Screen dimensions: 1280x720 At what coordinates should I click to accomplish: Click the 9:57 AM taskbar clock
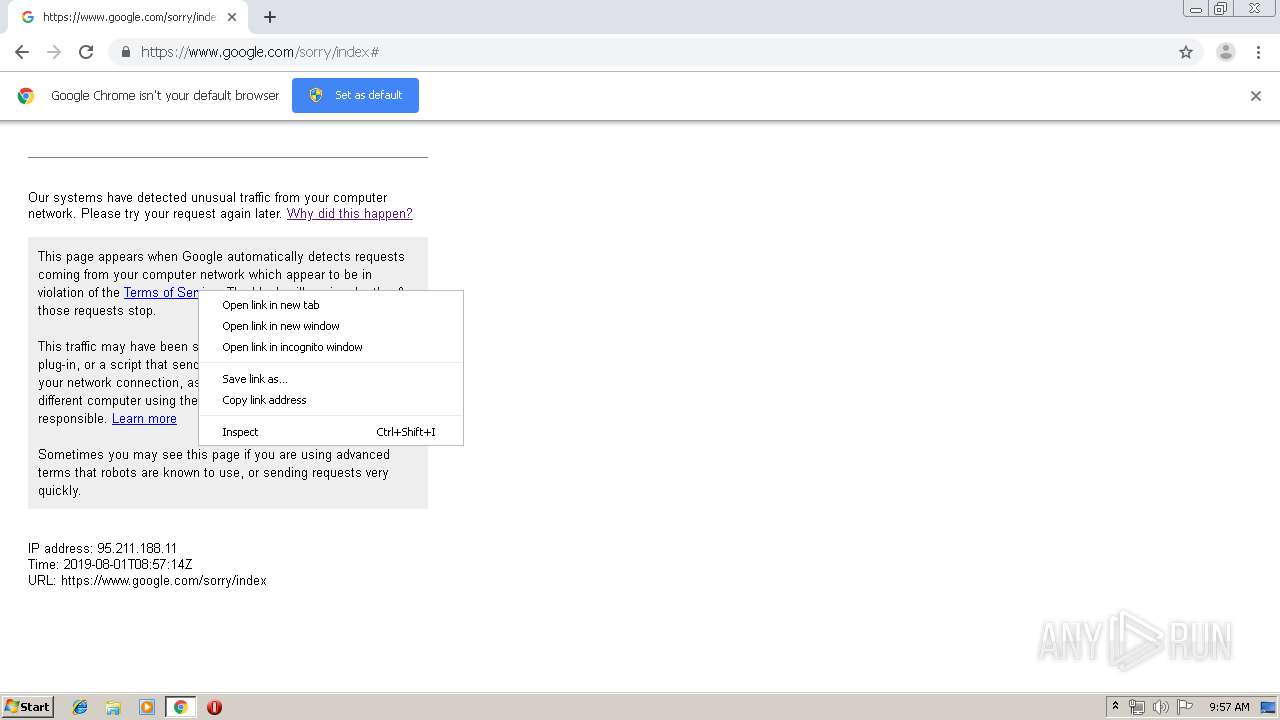coord(1229,707)
